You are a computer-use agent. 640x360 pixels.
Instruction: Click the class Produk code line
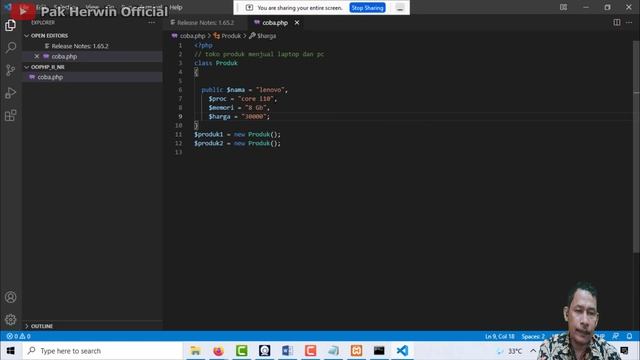[216, 63]
